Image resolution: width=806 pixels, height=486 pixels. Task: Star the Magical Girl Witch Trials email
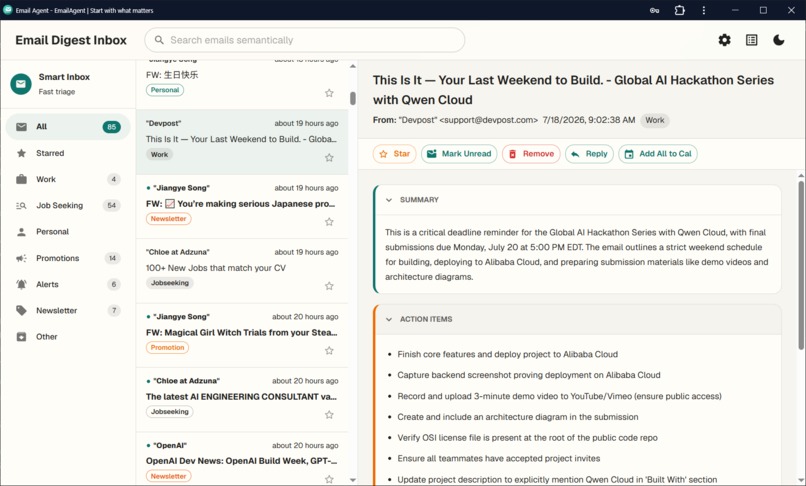tap(329, 350)
